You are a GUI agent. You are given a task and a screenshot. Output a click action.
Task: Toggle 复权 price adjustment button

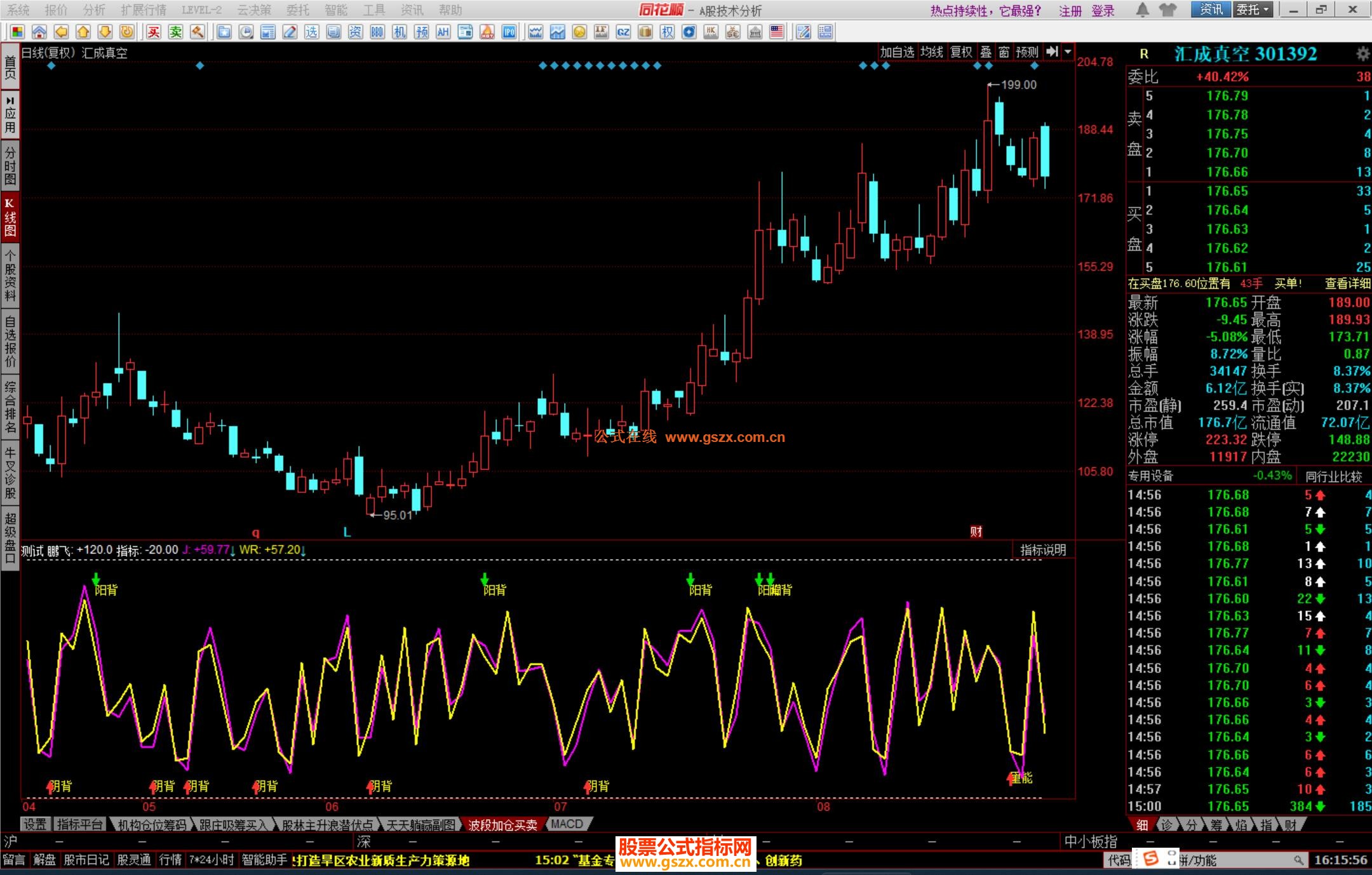[x=960, y=52]
